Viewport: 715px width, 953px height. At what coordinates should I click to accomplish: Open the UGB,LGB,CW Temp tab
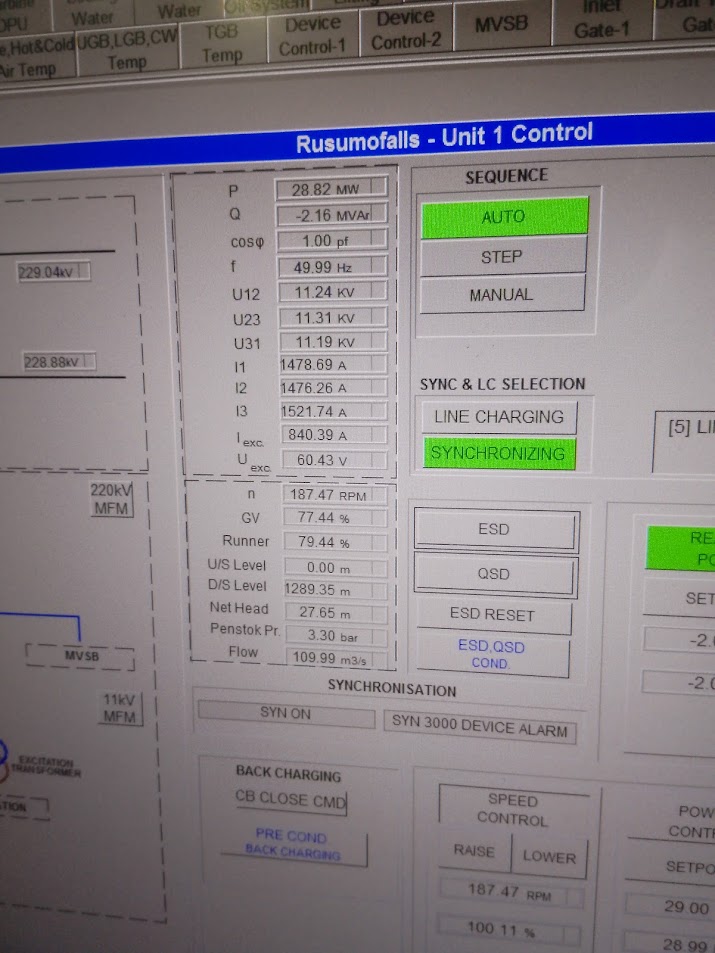[128, 50]
